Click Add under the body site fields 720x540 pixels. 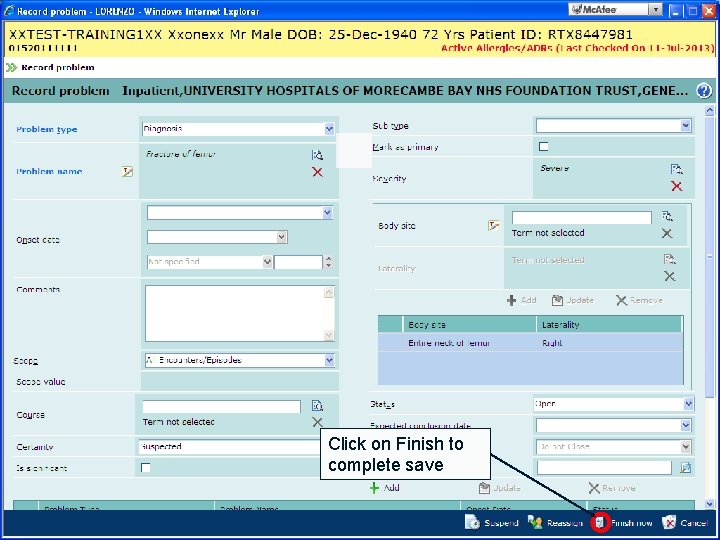tap(522, 300)
